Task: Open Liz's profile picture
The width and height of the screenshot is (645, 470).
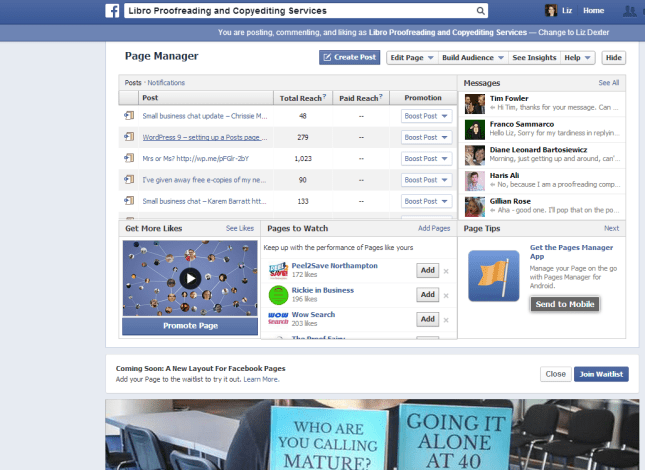Action: [551, 11]
